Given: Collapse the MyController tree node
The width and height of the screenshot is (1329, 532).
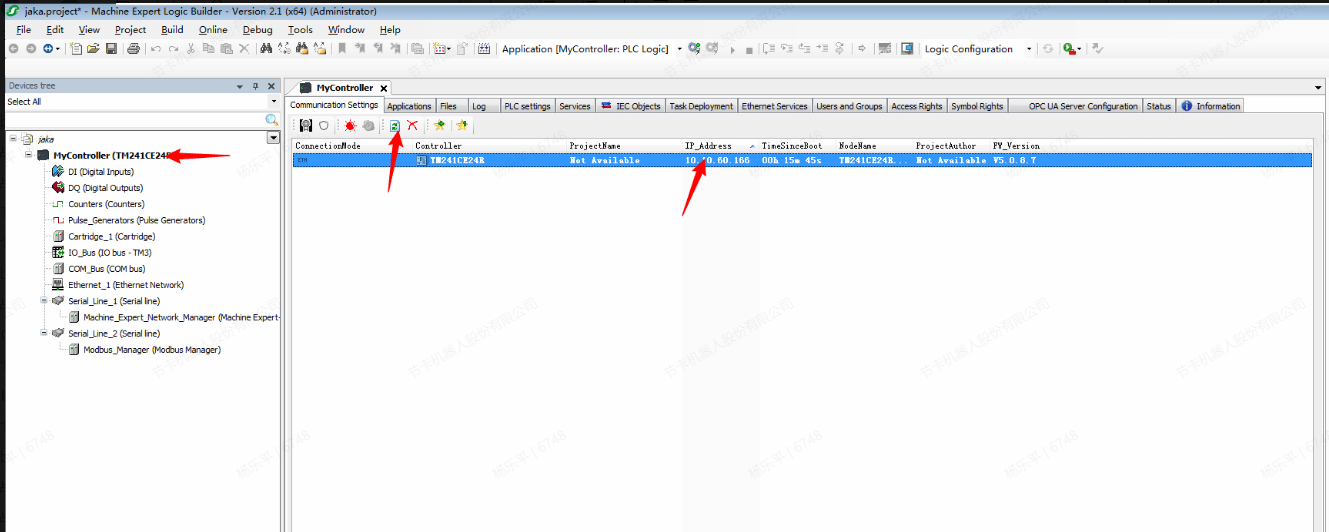Looking at the screenshot, I should pos(29,156).
